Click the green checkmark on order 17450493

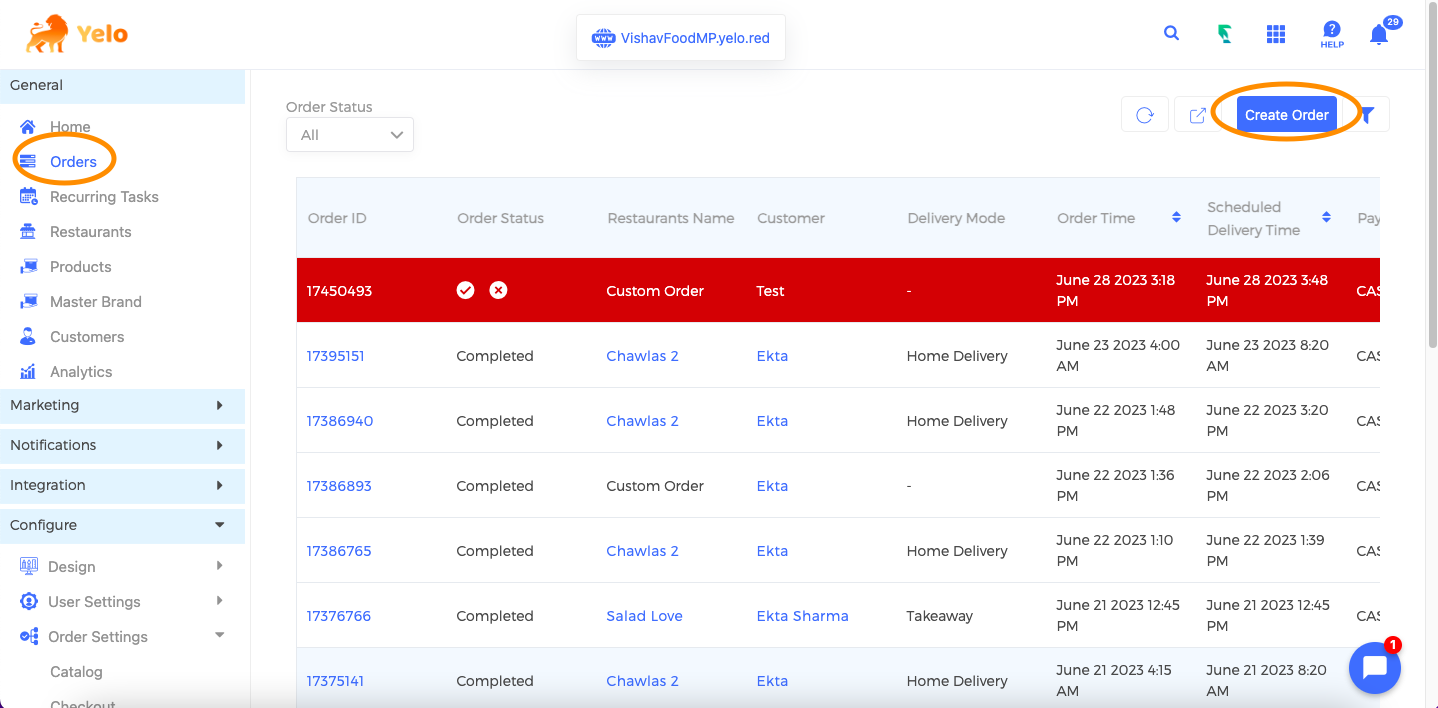coord(465,290)
